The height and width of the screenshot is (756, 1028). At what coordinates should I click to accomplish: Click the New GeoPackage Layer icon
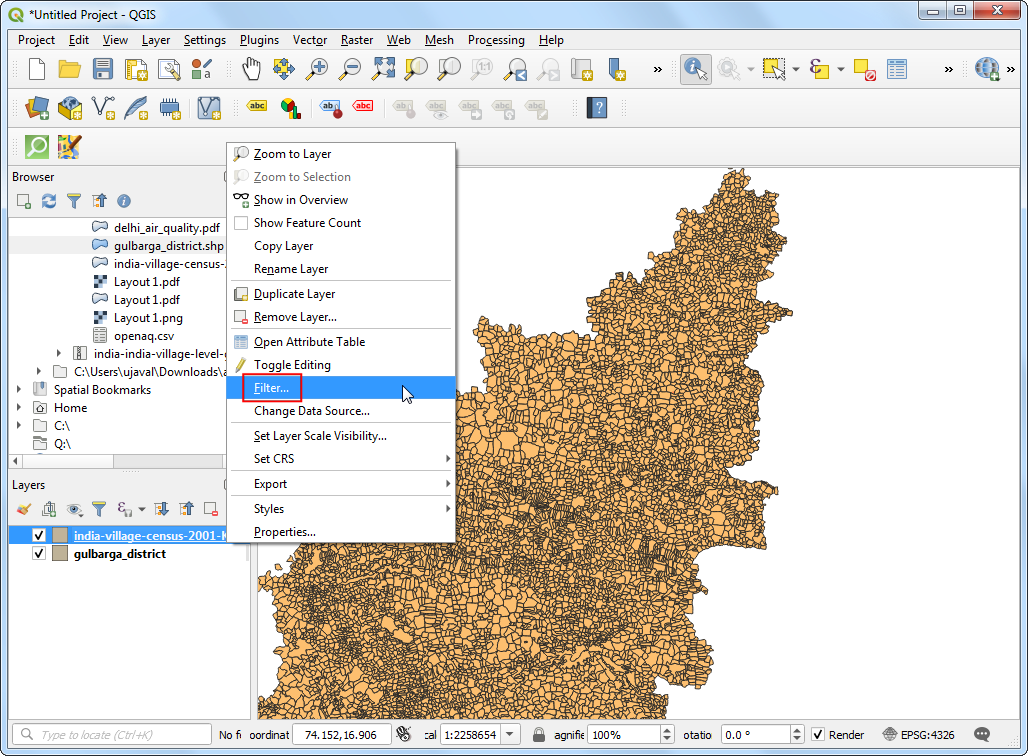tap(69, 108)
